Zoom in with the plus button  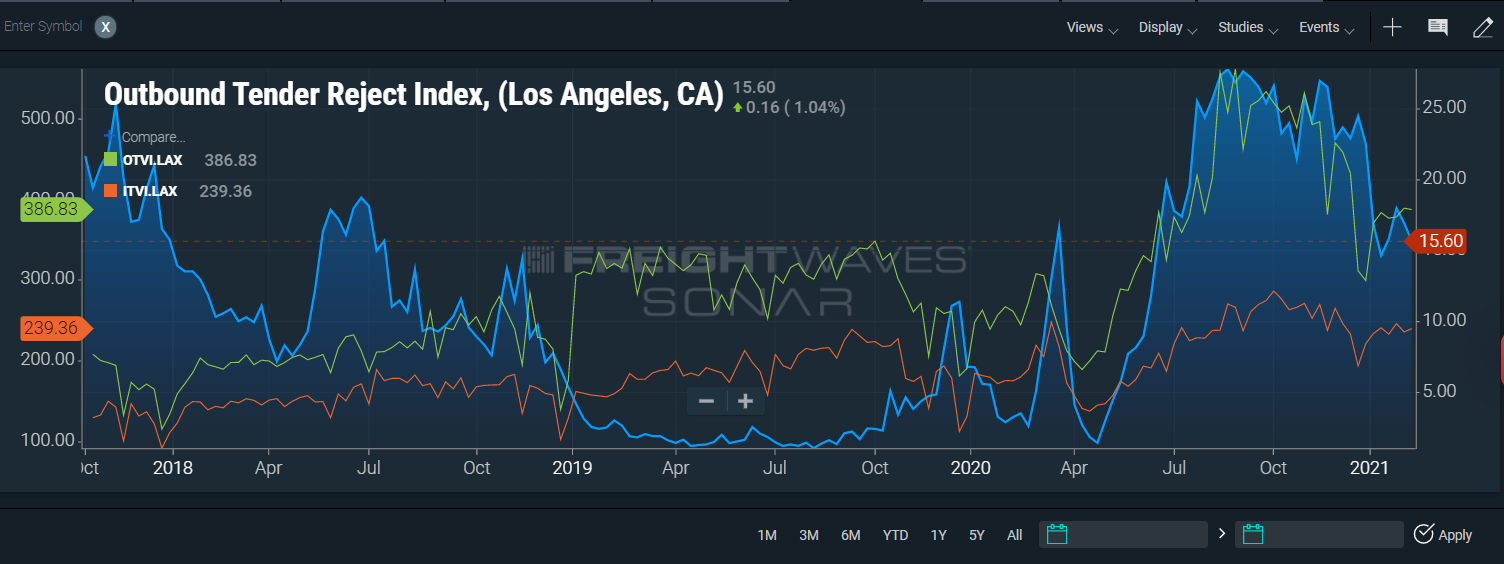coord(745,401)
